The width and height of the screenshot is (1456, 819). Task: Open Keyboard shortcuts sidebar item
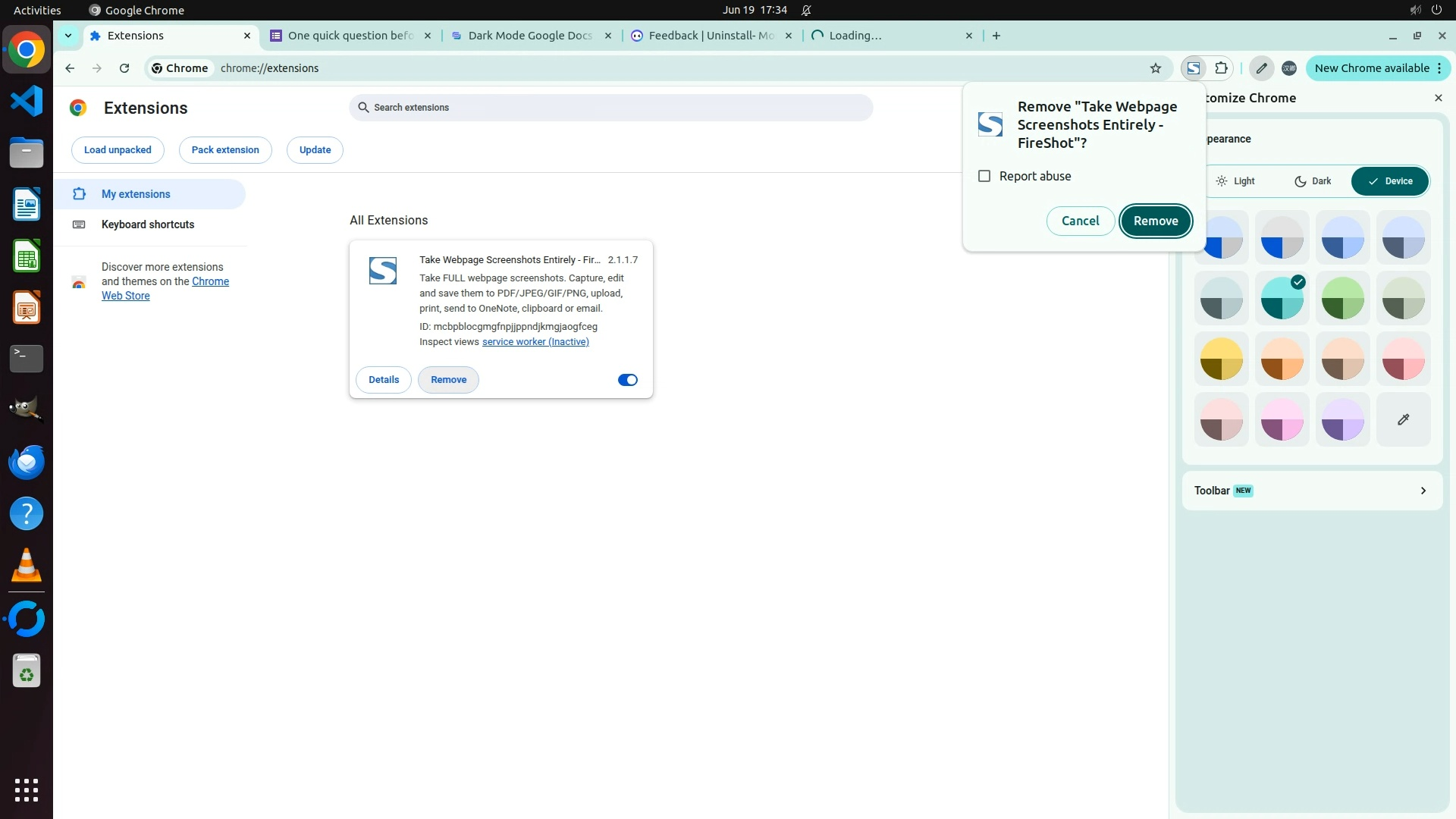click(x=148, y=224)
